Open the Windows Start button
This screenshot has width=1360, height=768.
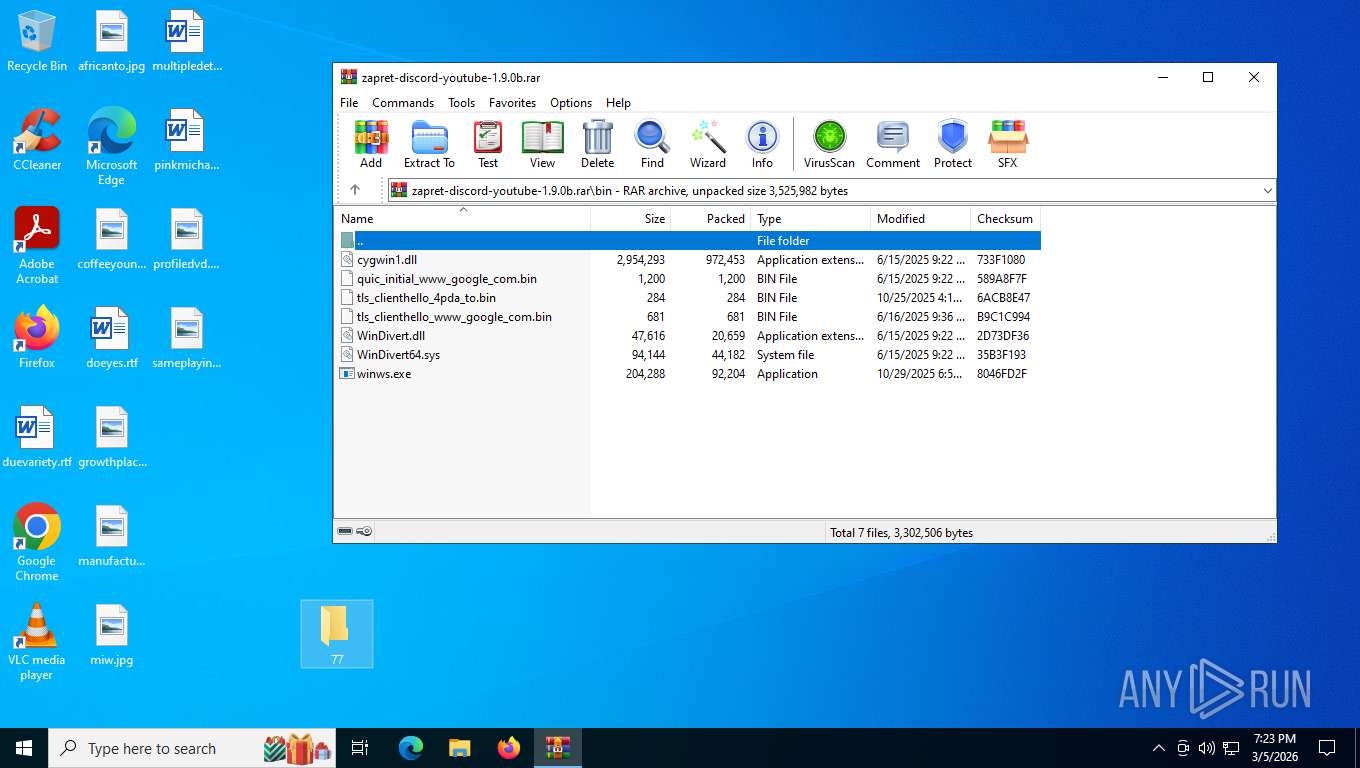coord(24,748)
